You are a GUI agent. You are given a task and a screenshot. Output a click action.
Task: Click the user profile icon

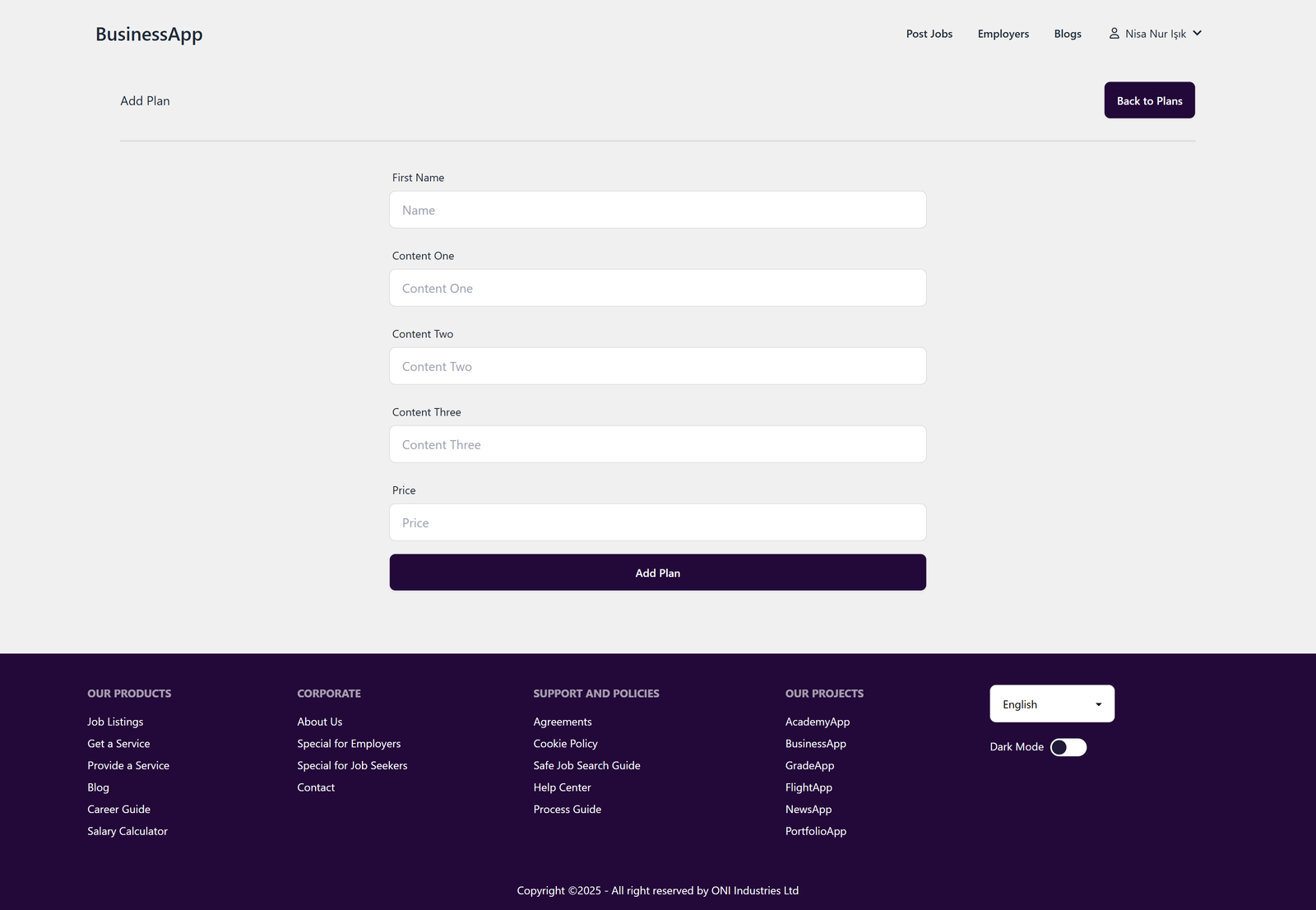tap(1114, 34)
